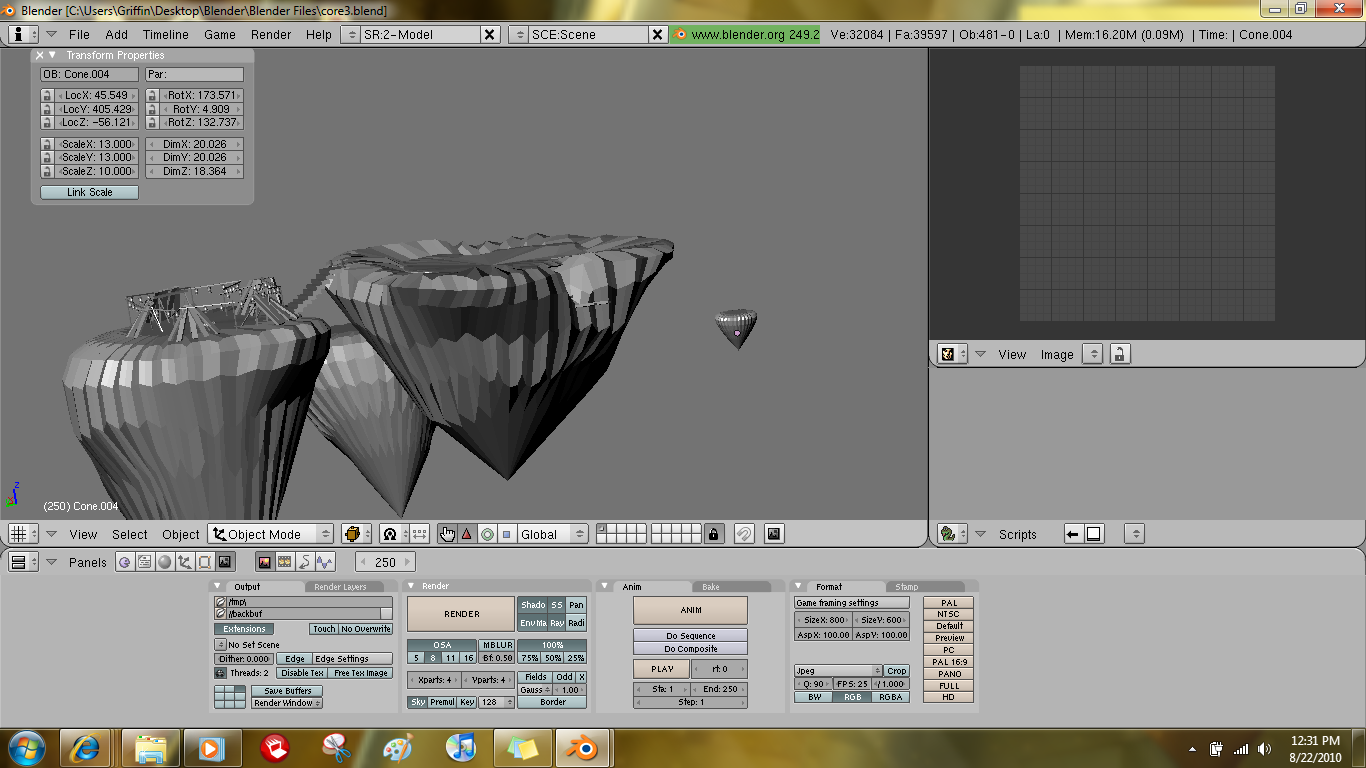Toggle the Extensions option in Output panel
Image resolution: width=1366 pixels, height=768 pixels.
click(x=244, y=629)
